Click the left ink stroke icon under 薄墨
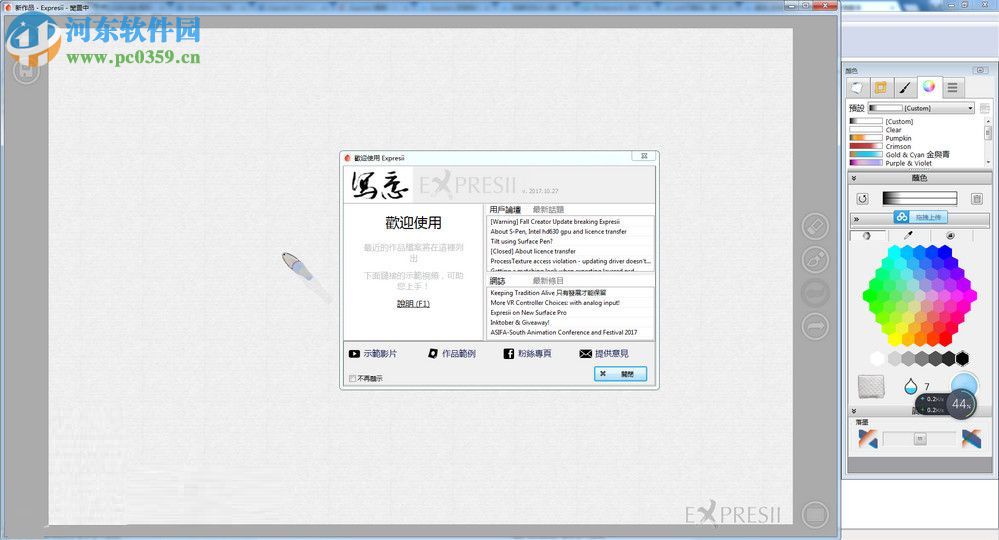This screenshot has height=540, width=999. pos(867,439)
